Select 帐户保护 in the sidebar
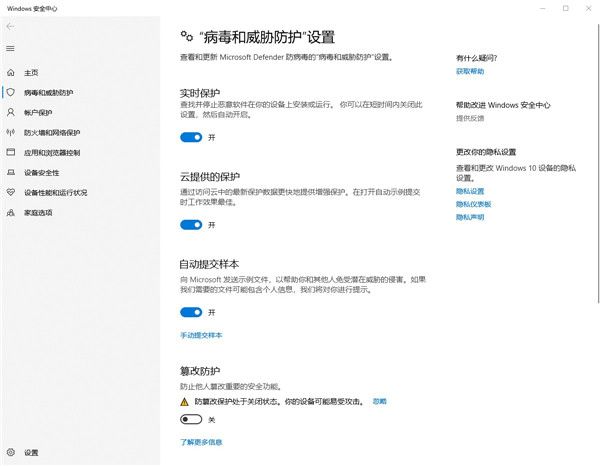This screenshot has height=466, width=600. coord(38,112)
